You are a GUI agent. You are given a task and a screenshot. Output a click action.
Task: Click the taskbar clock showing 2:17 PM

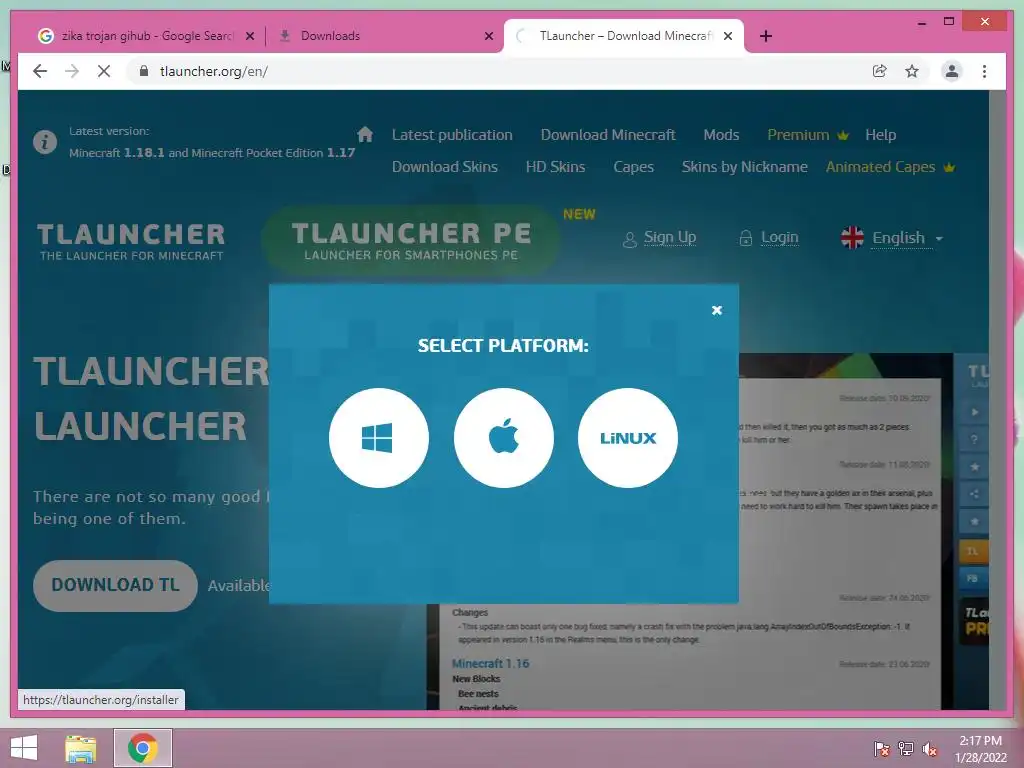[980, 748]
